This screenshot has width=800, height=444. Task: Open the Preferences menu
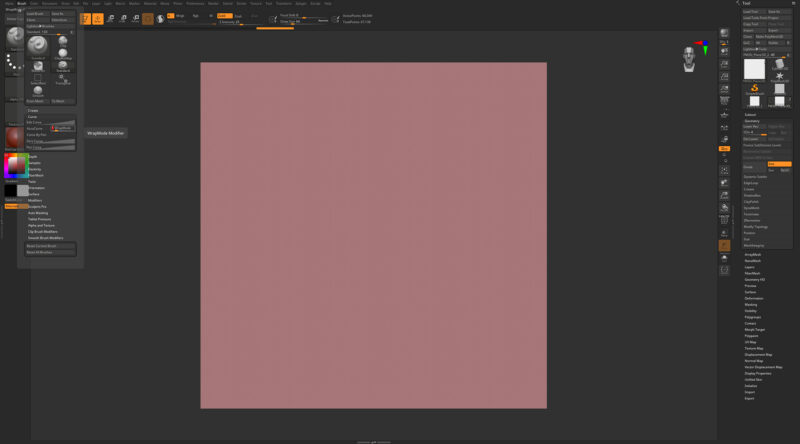coord(195,4)
